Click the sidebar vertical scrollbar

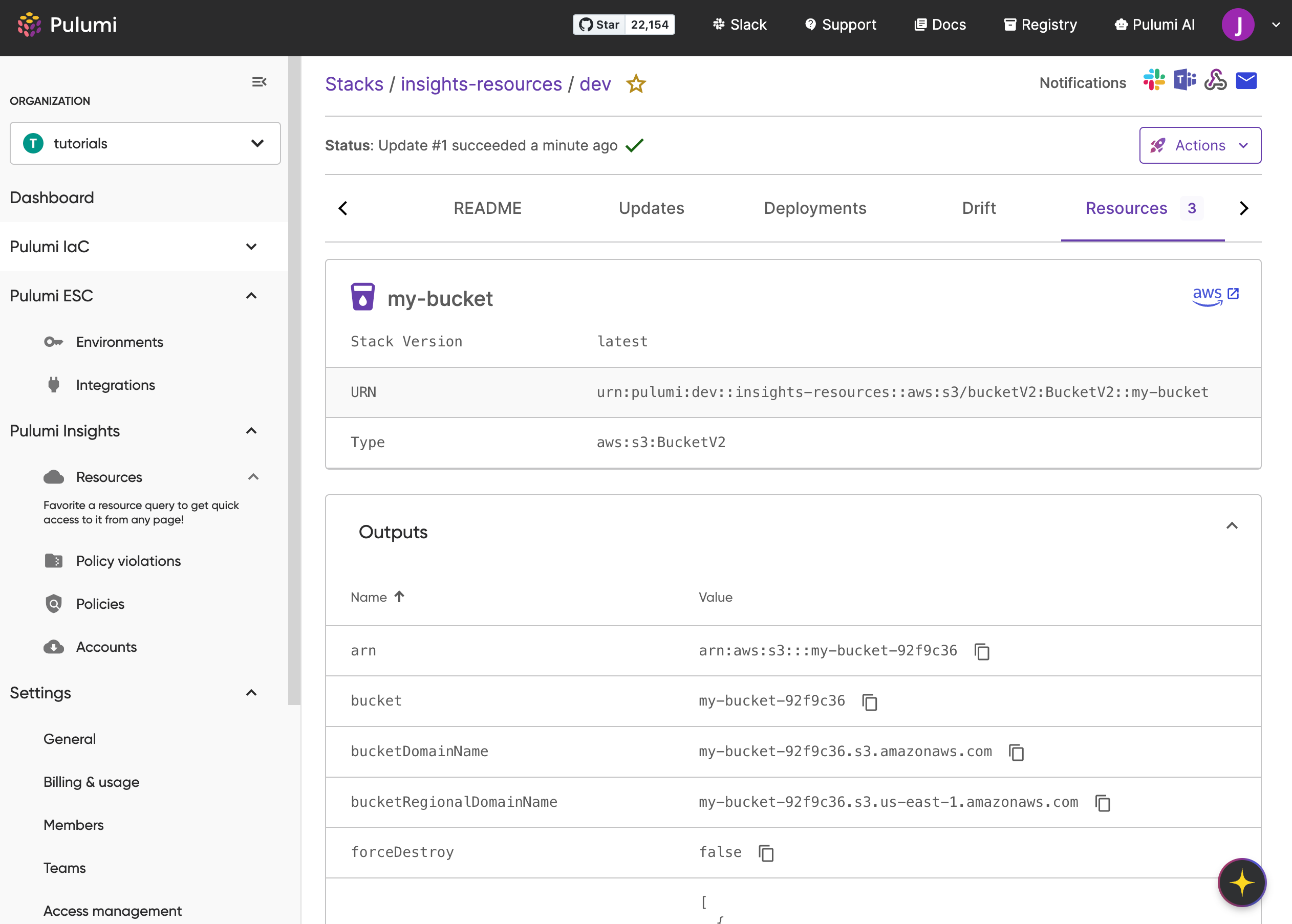tap(294, 380)
